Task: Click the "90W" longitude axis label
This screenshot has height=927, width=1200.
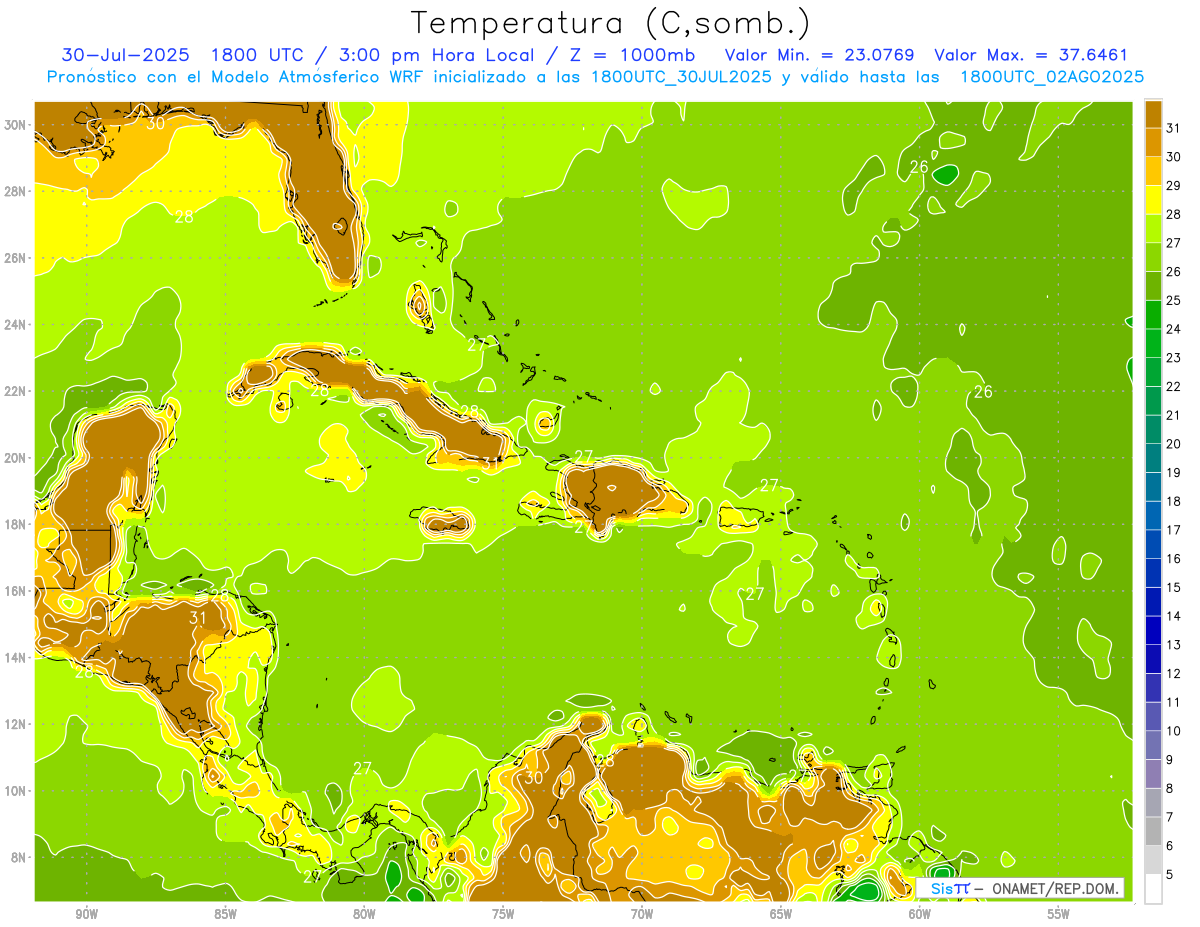Action: tap(86, 914)
